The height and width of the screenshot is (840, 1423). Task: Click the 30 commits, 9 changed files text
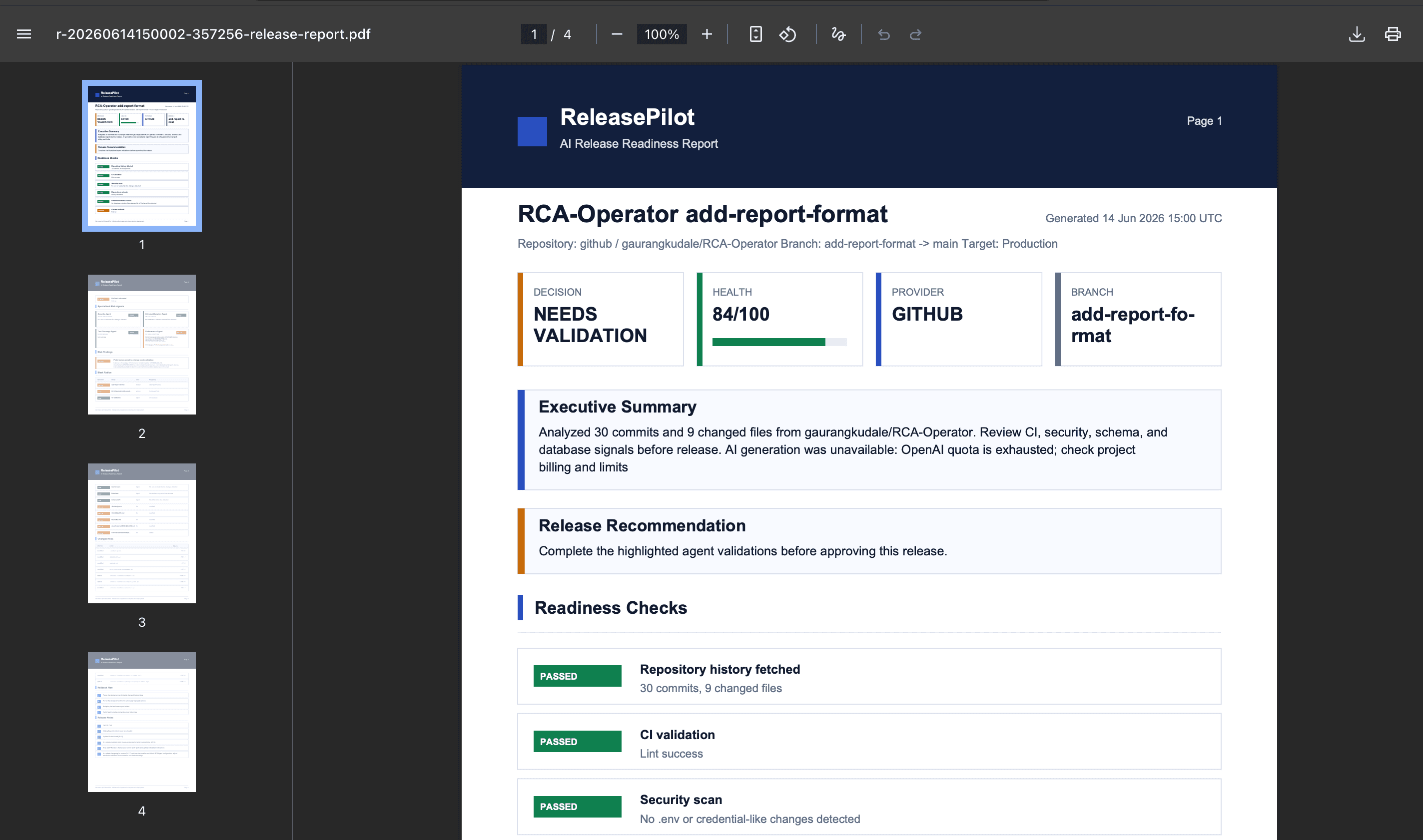coord(710,689)
